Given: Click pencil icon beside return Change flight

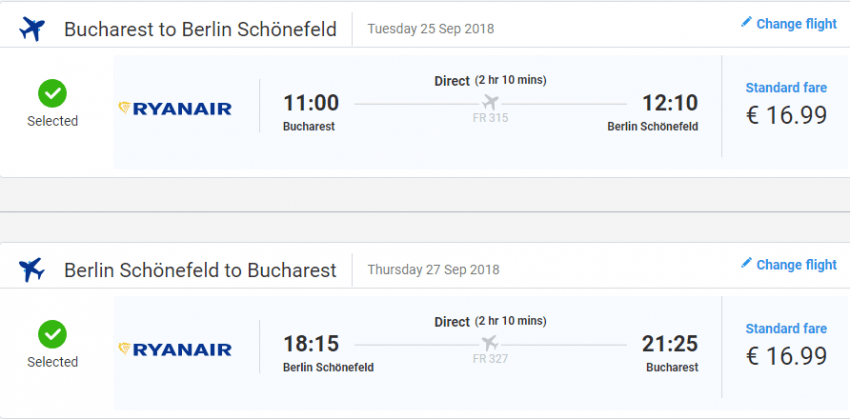Looking at the screenshot, I should [746, 263].
